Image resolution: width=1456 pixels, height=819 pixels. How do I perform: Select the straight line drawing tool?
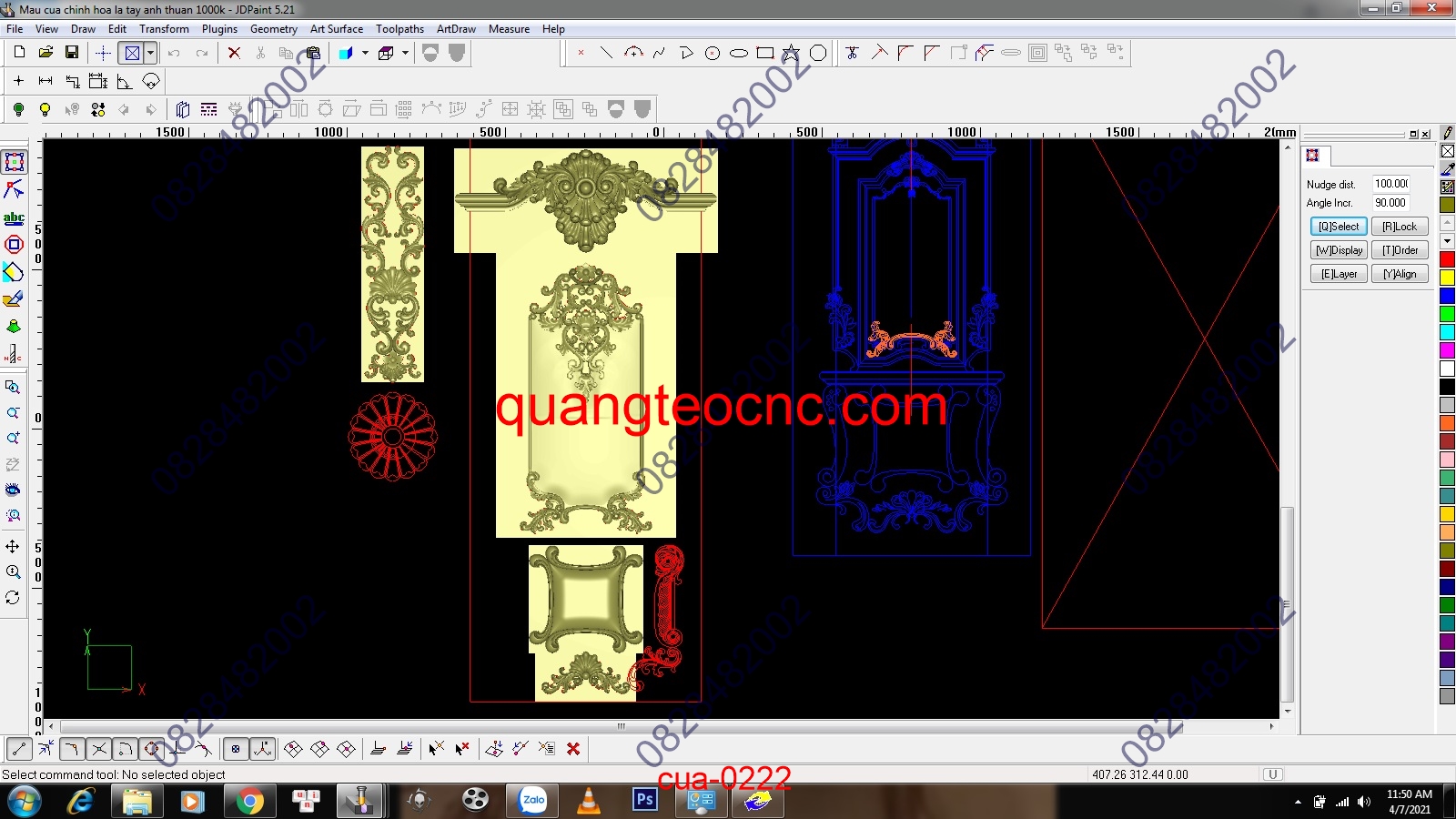tap(606, 53)
